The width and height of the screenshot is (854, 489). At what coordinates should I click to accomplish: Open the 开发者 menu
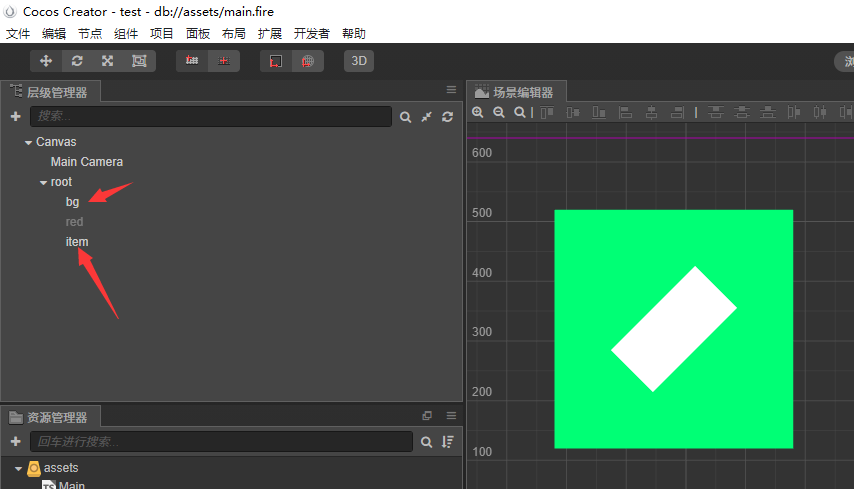[x=312, y=34]
